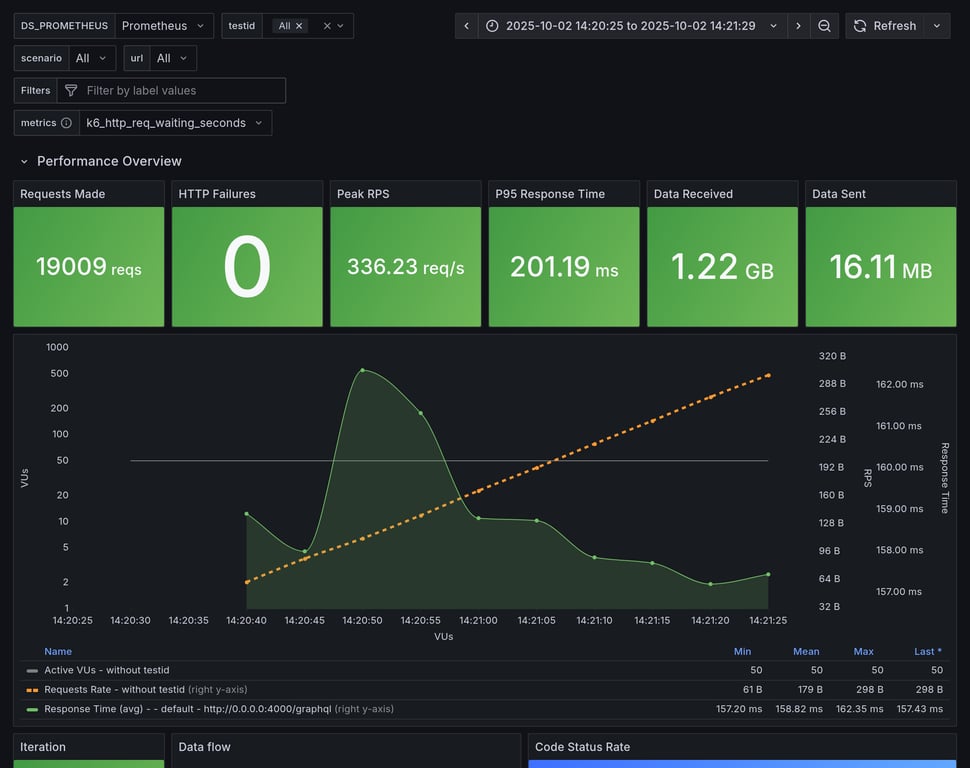Go to previous time range arrow
Screen dimensions: 970x768
point(466,26)
